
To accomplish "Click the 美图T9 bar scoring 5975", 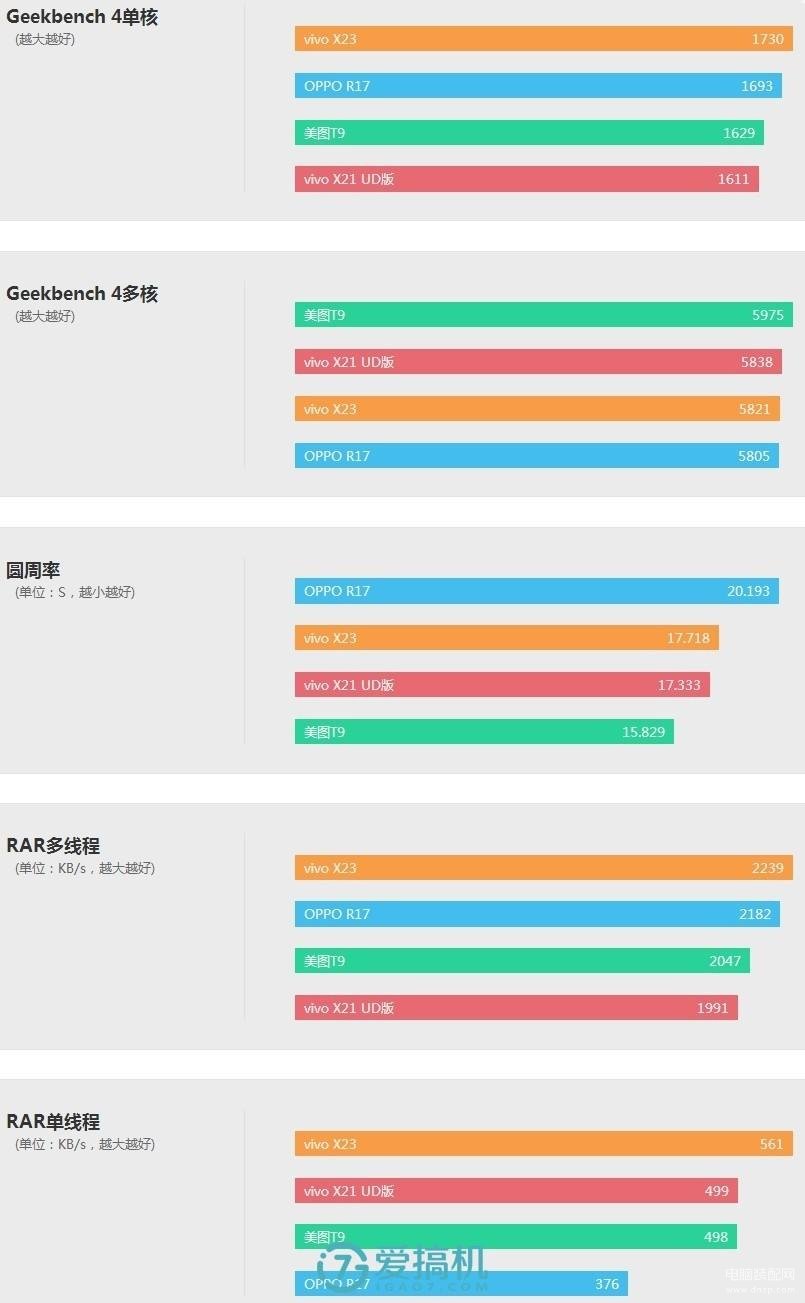I will (x=544, y=315).
